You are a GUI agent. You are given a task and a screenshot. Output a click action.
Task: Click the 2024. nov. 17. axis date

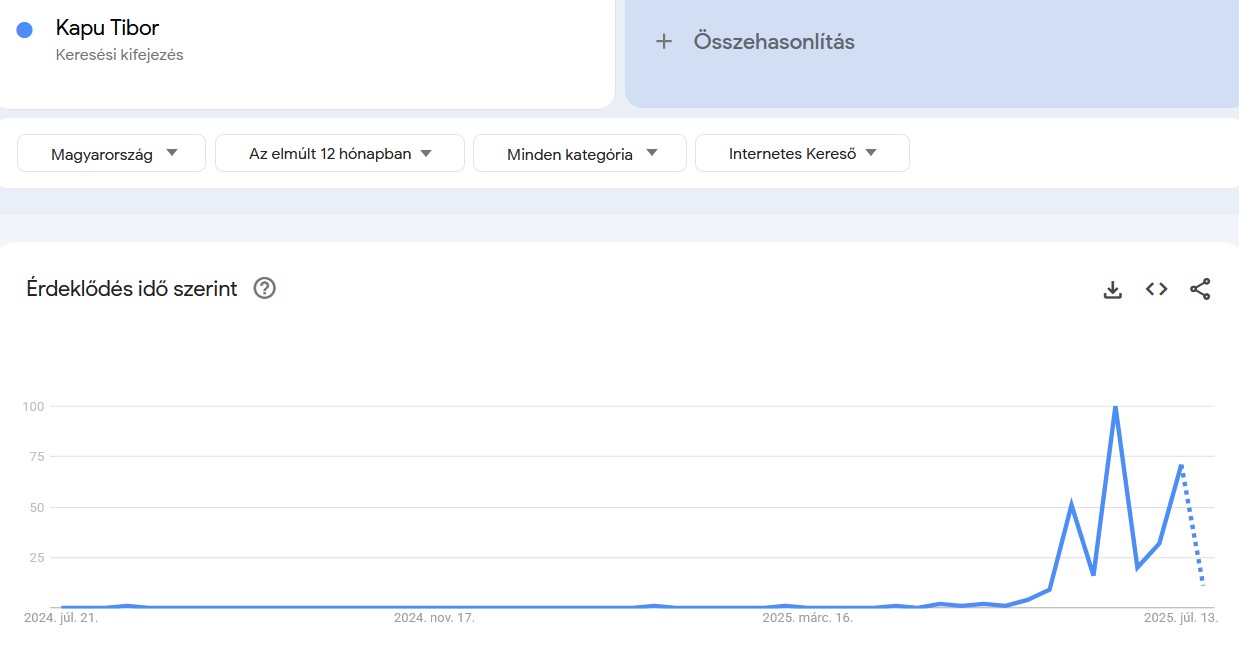point(434,618)
